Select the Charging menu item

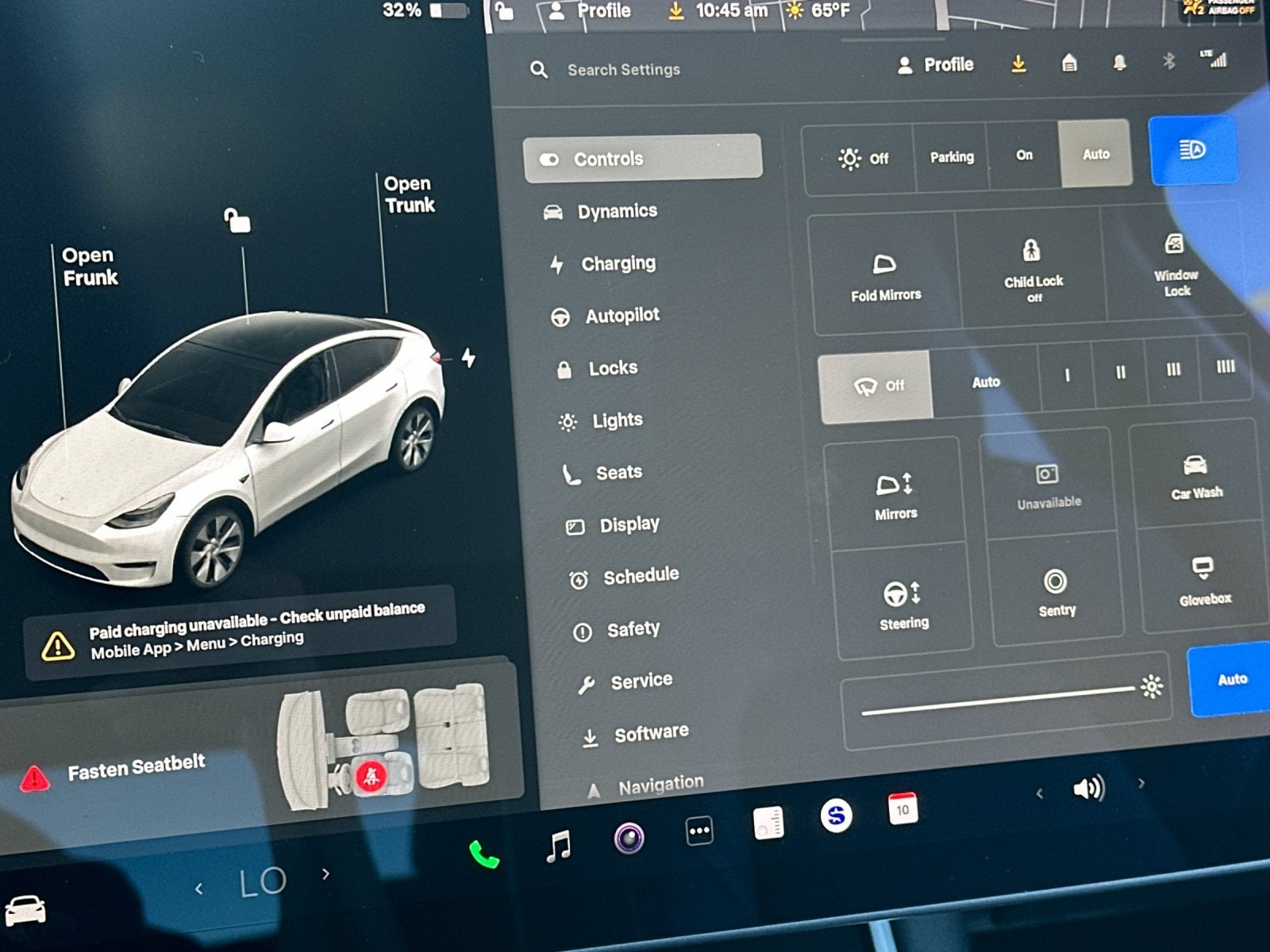(618, 263)
